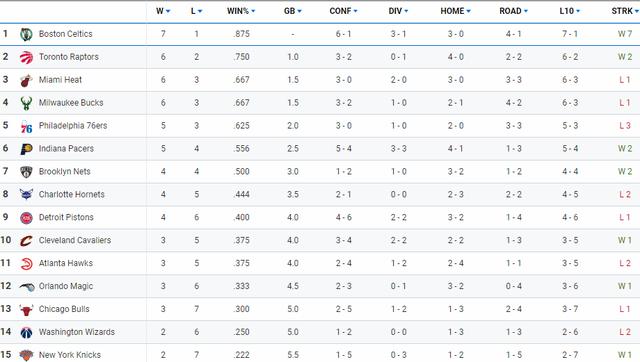Screen dimensions: 640x362
Task: Click the Detroit Pistons team logo
Action: [x=26, y=218]
